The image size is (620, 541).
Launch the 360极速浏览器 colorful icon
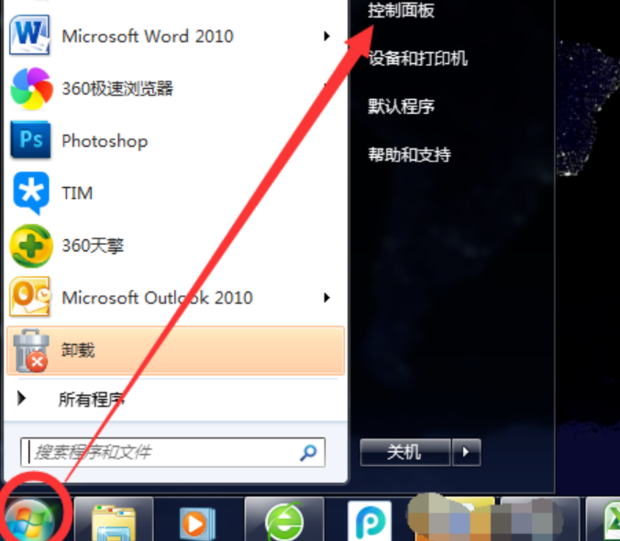[x=31, y=88]
